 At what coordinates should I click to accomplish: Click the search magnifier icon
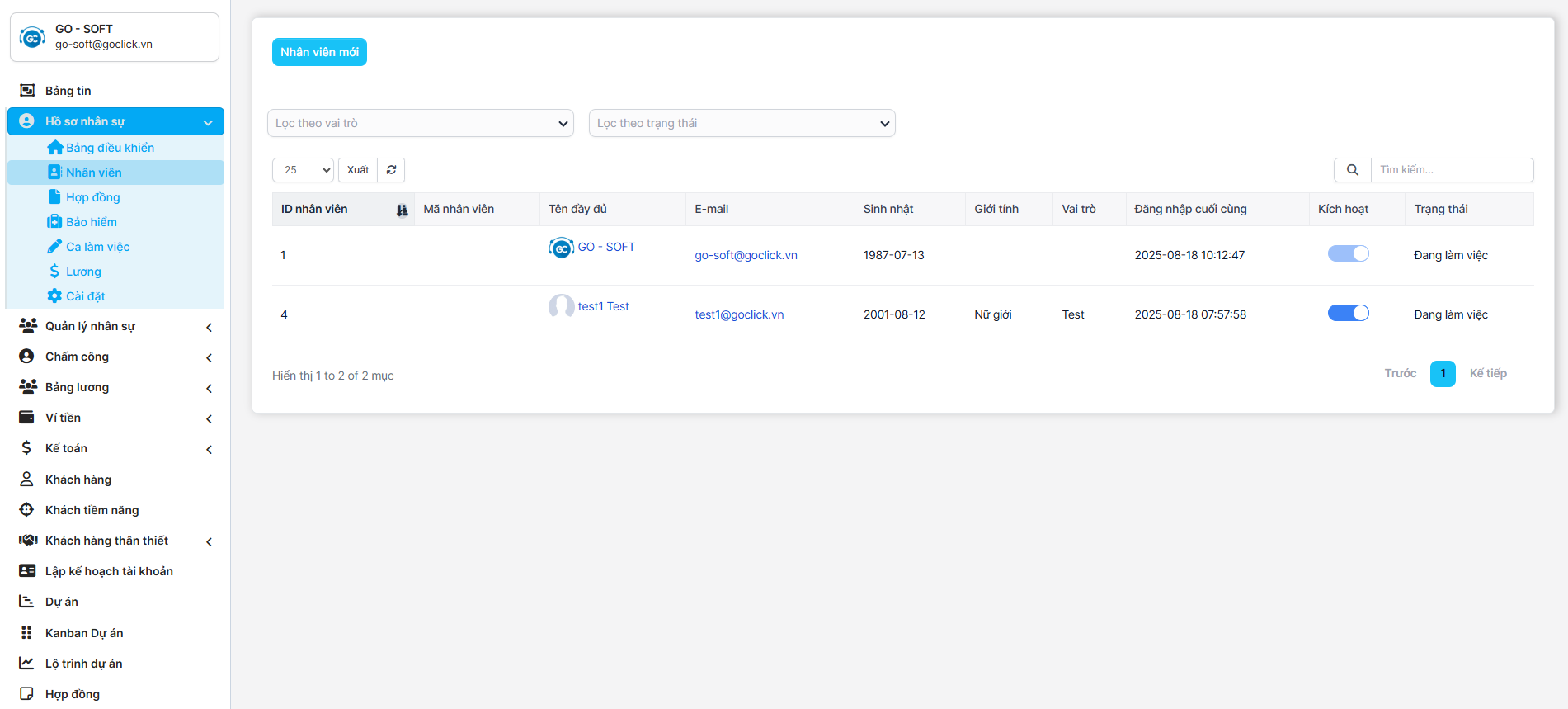1353,170
